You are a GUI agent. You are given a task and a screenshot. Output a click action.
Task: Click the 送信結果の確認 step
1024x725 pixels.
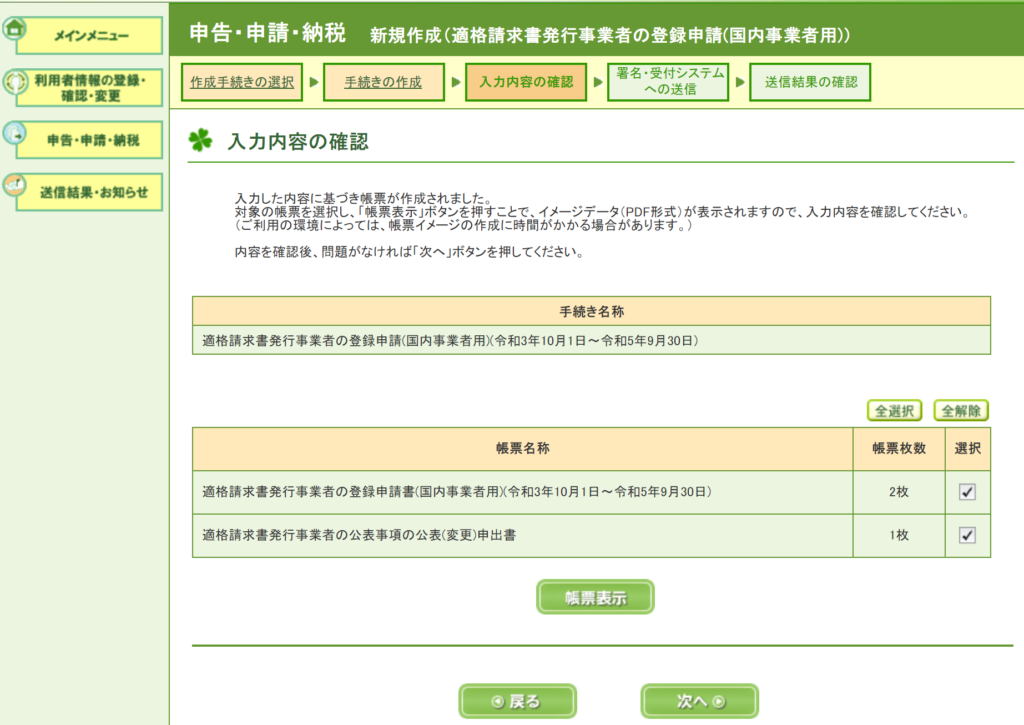tap(810, 82)
